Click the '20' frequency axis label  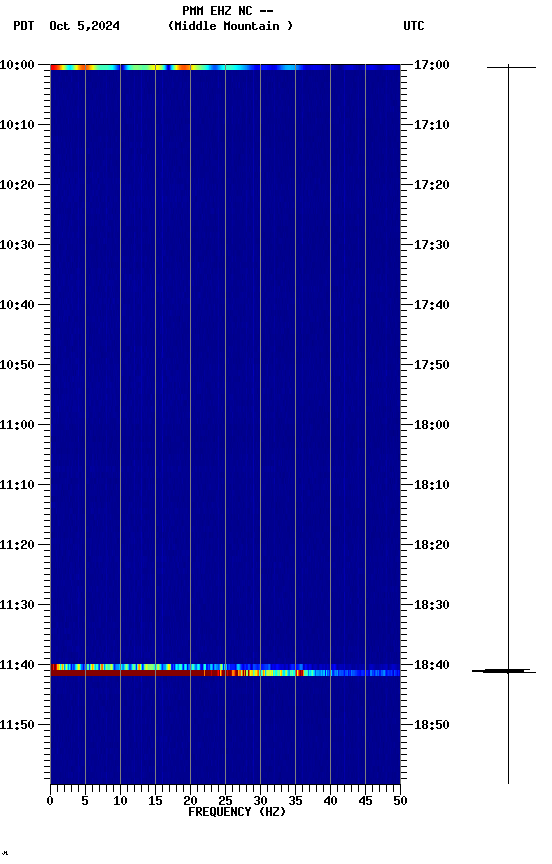190,801
